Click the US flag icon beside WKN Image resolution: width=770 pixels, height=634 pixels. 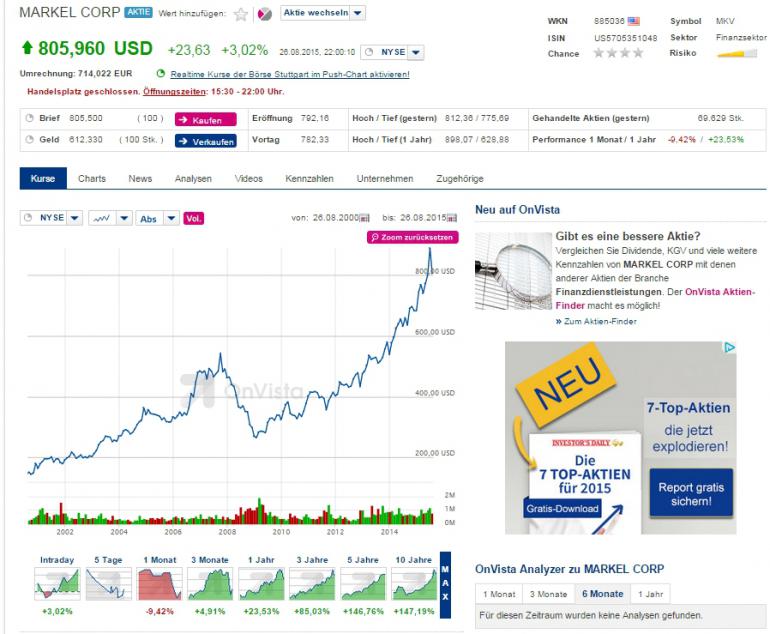[x=633, y=20]
